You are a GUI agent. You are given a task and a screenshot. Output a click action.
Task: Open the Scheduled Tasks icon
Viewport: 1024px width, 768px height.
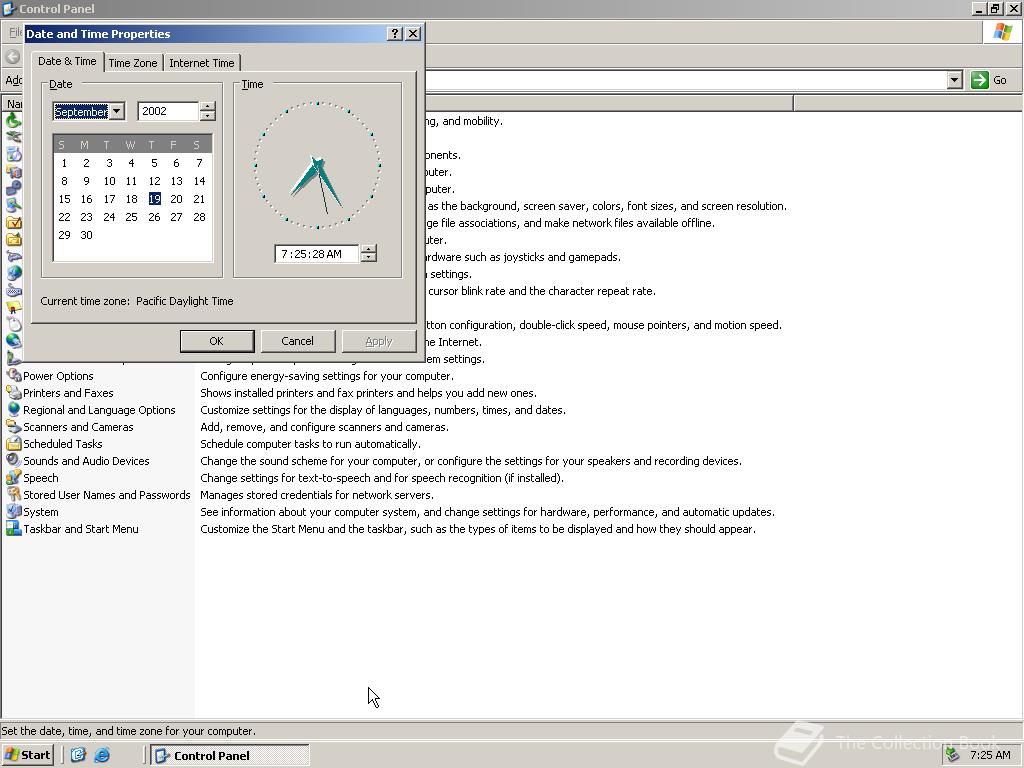tap(14, 443)
